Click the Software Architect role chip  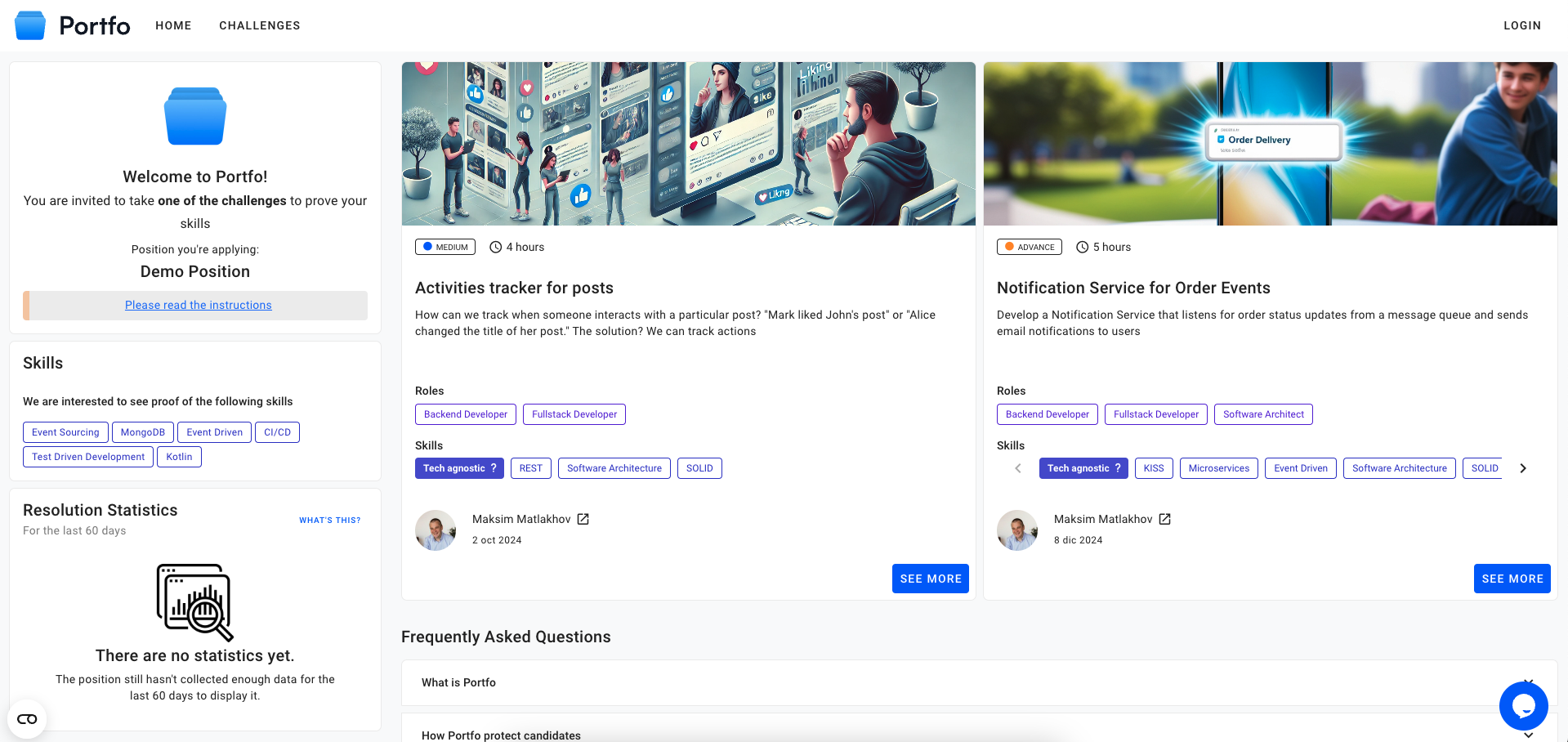[x=1263, y=414]
